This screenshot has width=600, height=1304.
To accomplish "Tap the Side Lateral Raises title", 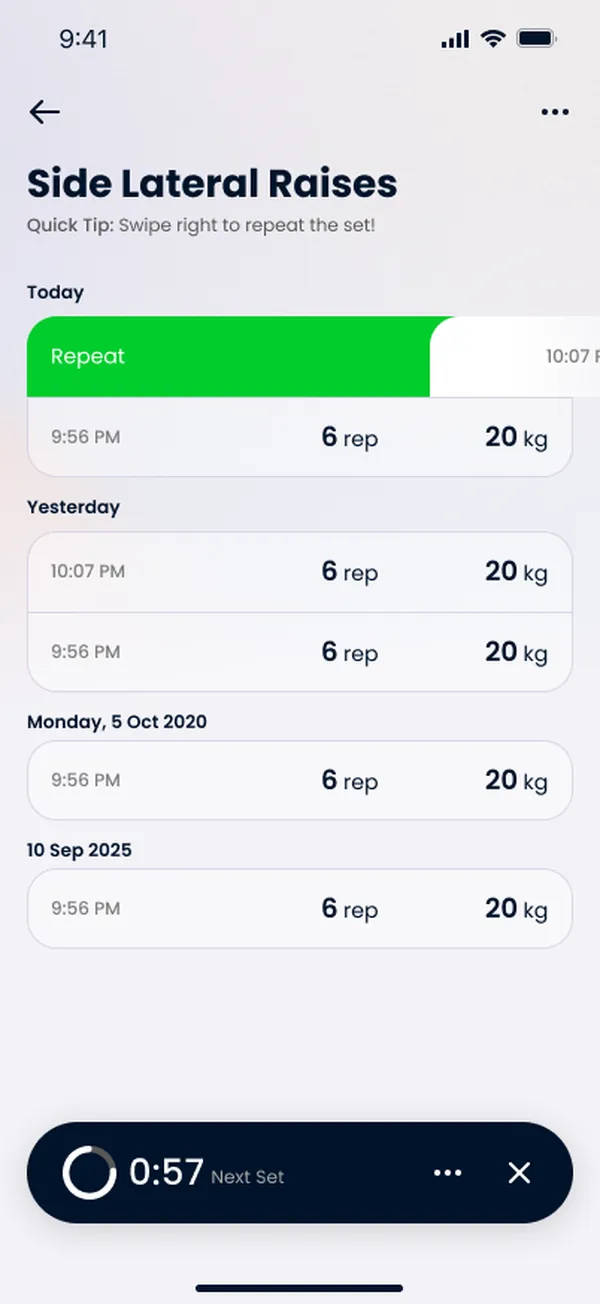I will click(212, 184).
